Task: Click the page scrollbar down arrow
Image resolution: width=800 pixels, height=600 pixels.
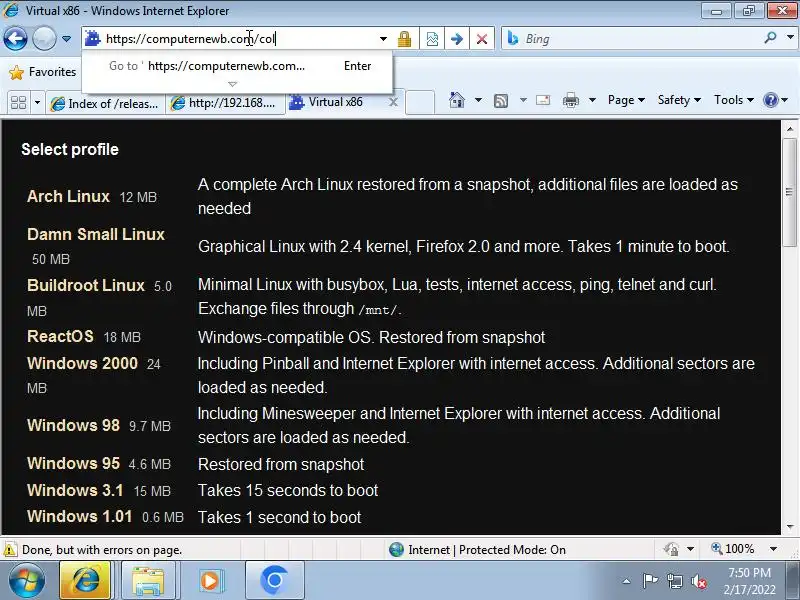Action: click(x=790, y=527)
